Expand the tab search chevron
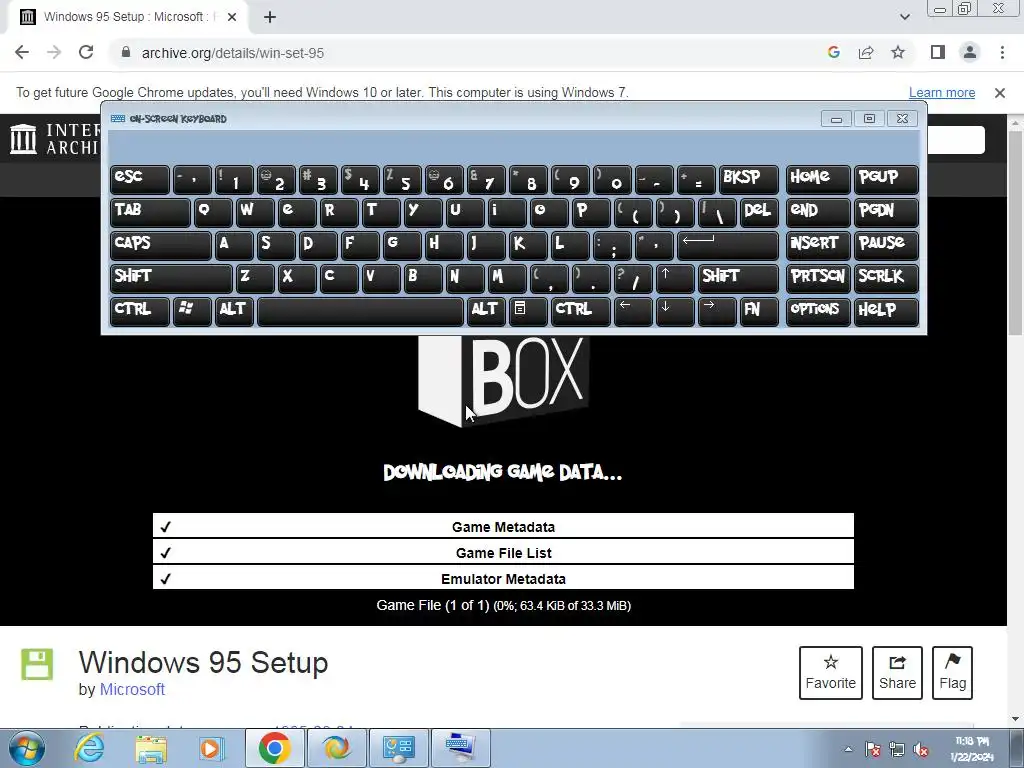Screen dimensions: 1024x768 pos(904,17)
